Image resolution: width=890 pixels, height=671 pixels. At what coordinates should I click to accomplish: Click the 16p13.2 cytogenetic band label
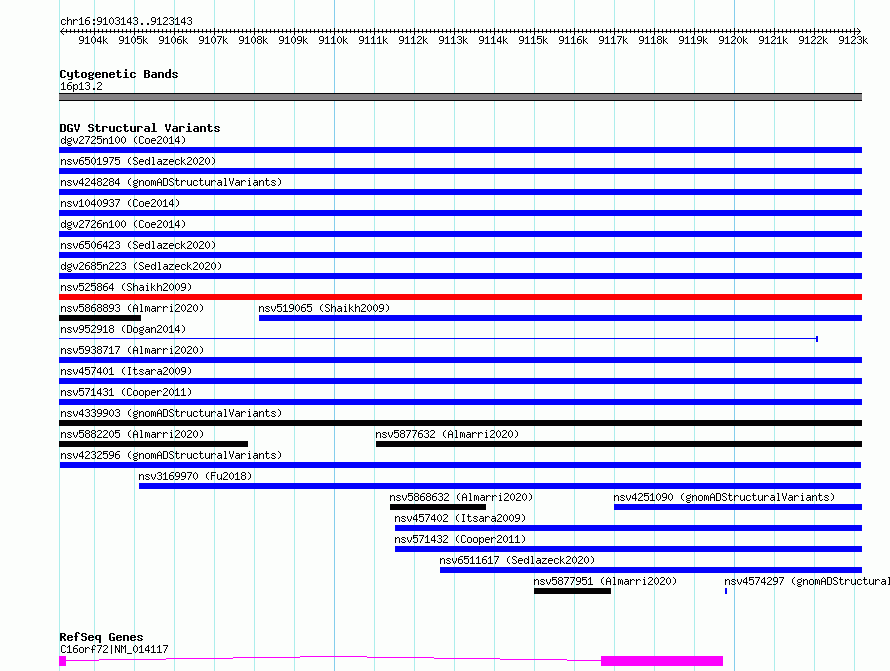(x=81, y=86)
